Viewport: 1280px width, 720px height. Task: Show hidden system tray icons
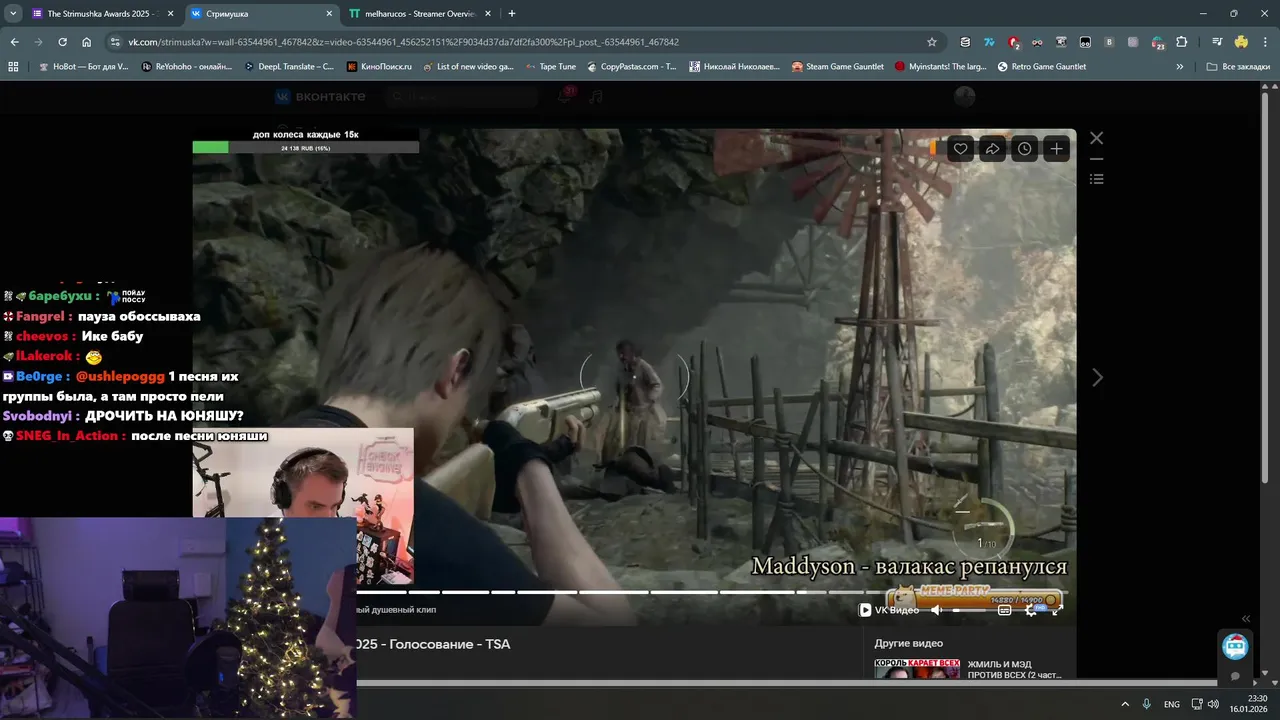1124,704
